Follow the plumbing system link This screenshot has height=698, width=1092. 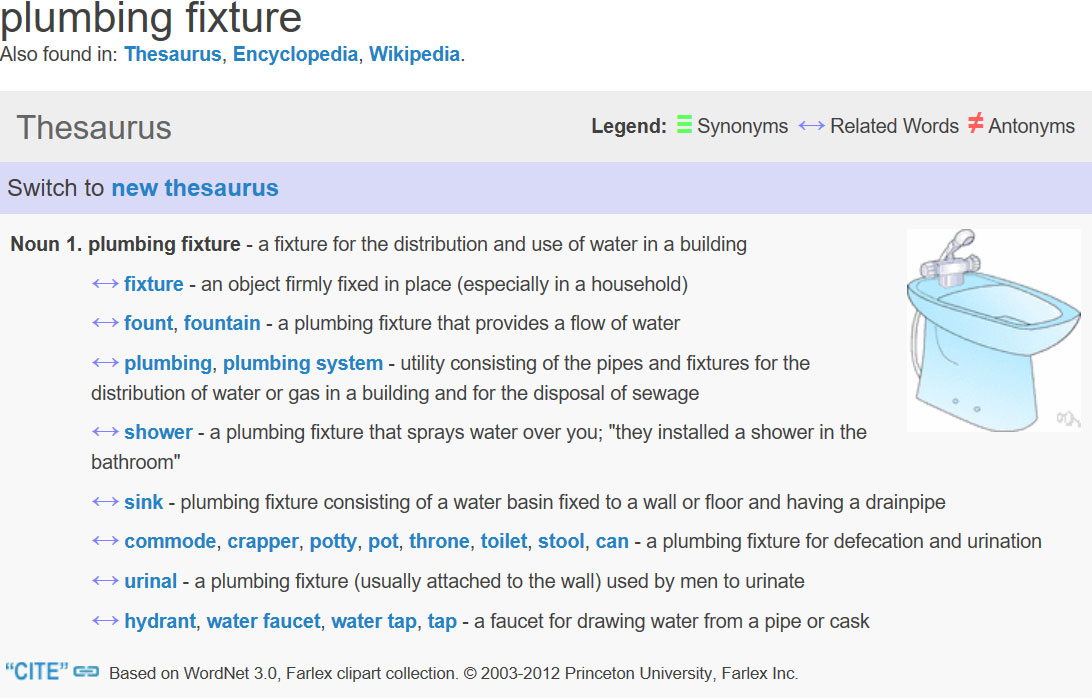click(x=303, y=363)
